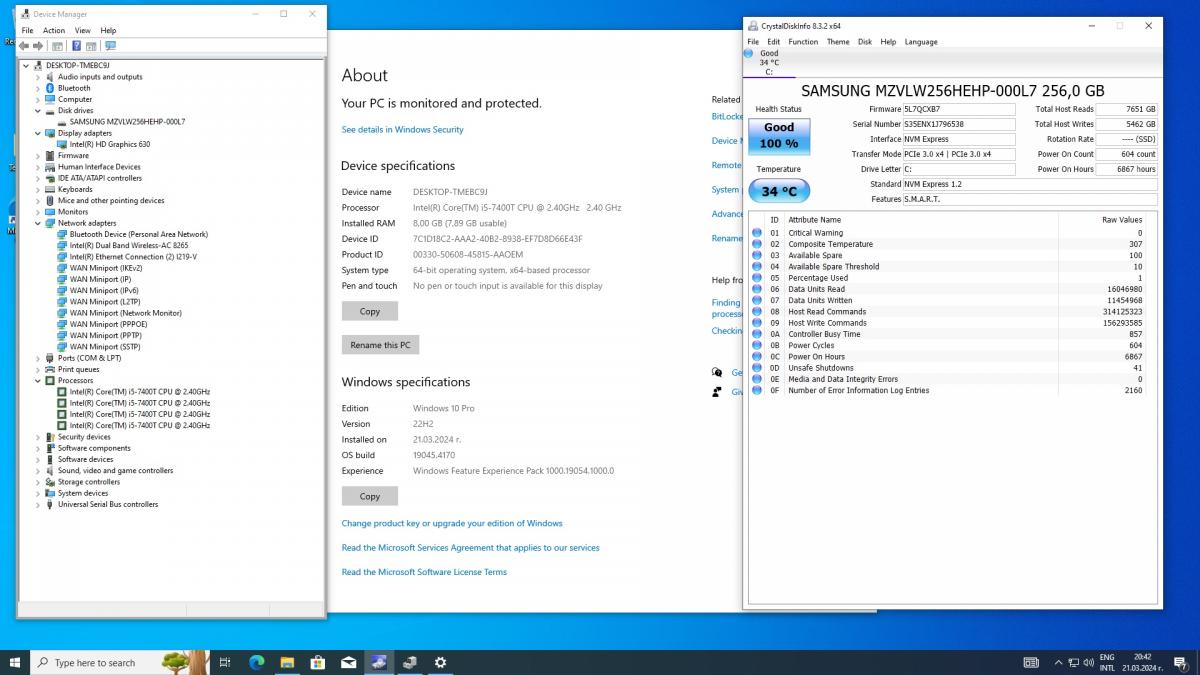Click the Forward arrow in Device Manager toolbar
Viewport: 1200px width, 675px height.
(38, 46)
